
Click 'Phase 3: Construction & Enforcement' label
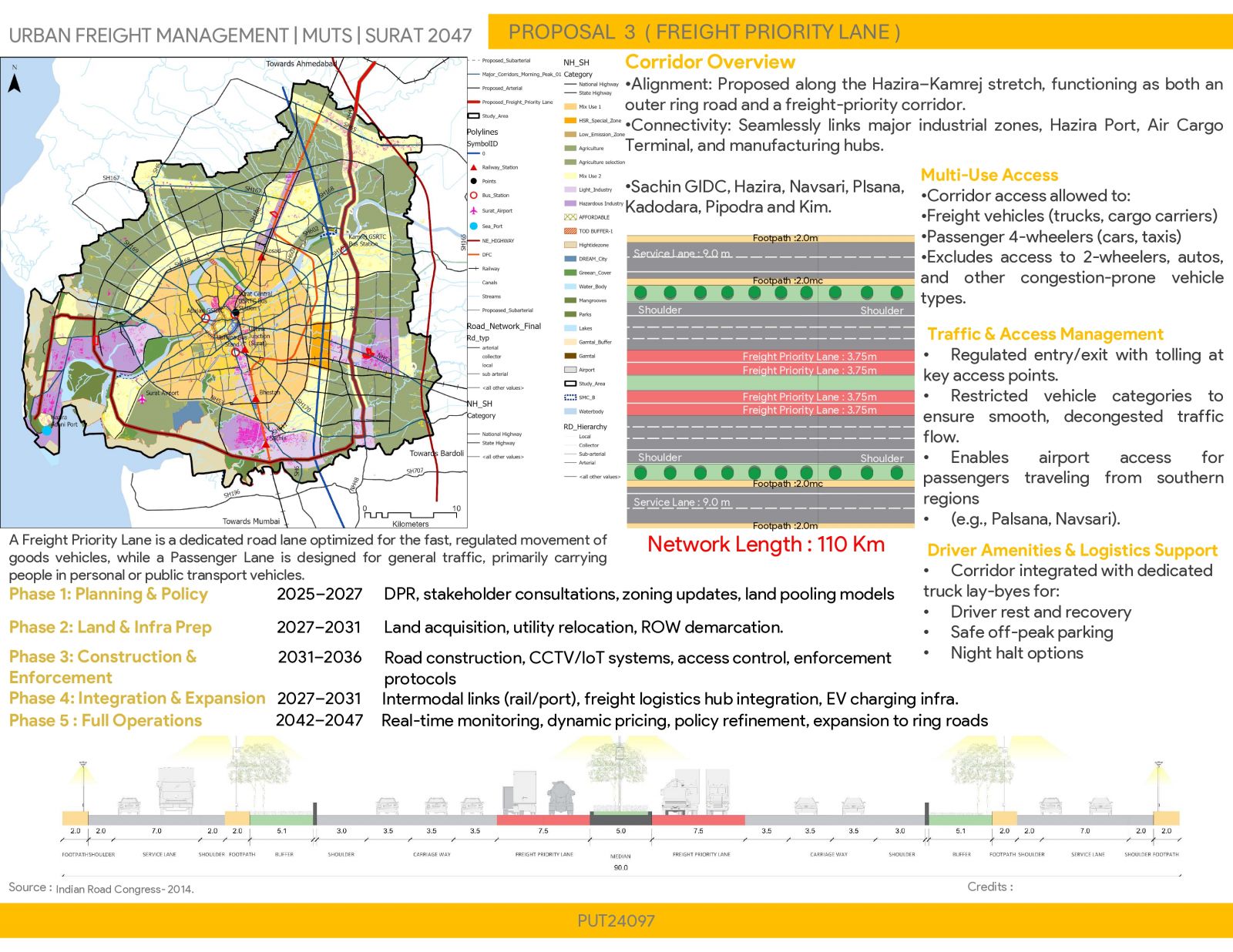coord(102,667)
